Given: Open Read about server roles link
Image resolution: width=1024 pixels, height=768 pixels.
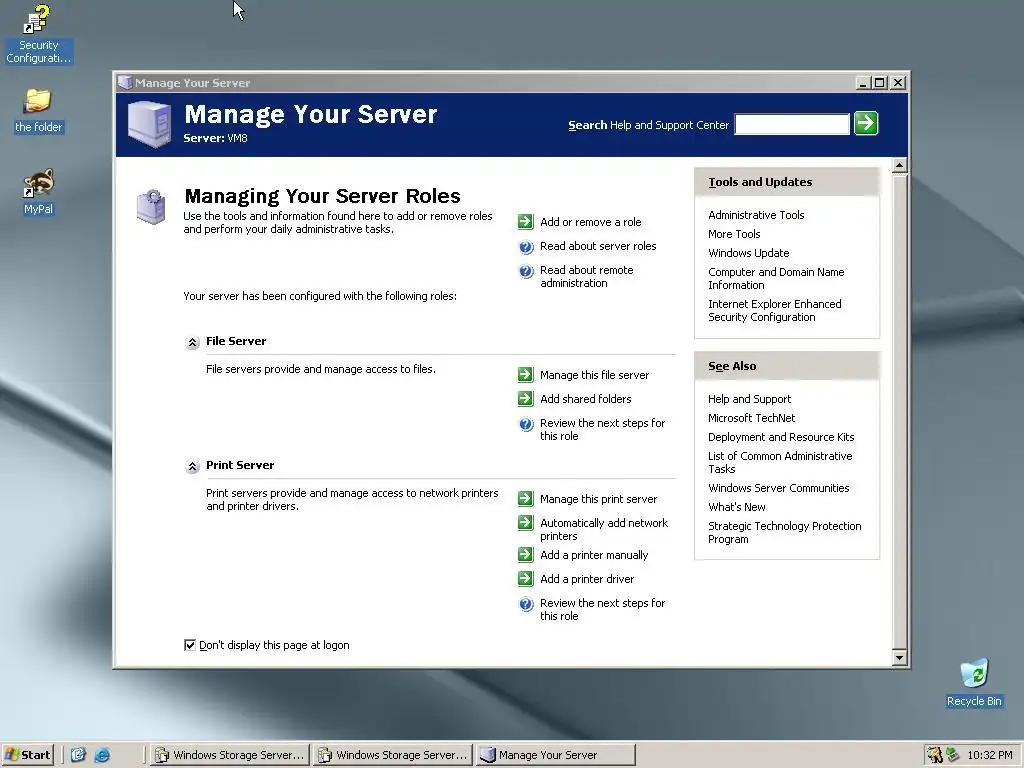Looking at the screenshot, I should tap(598, 246).
